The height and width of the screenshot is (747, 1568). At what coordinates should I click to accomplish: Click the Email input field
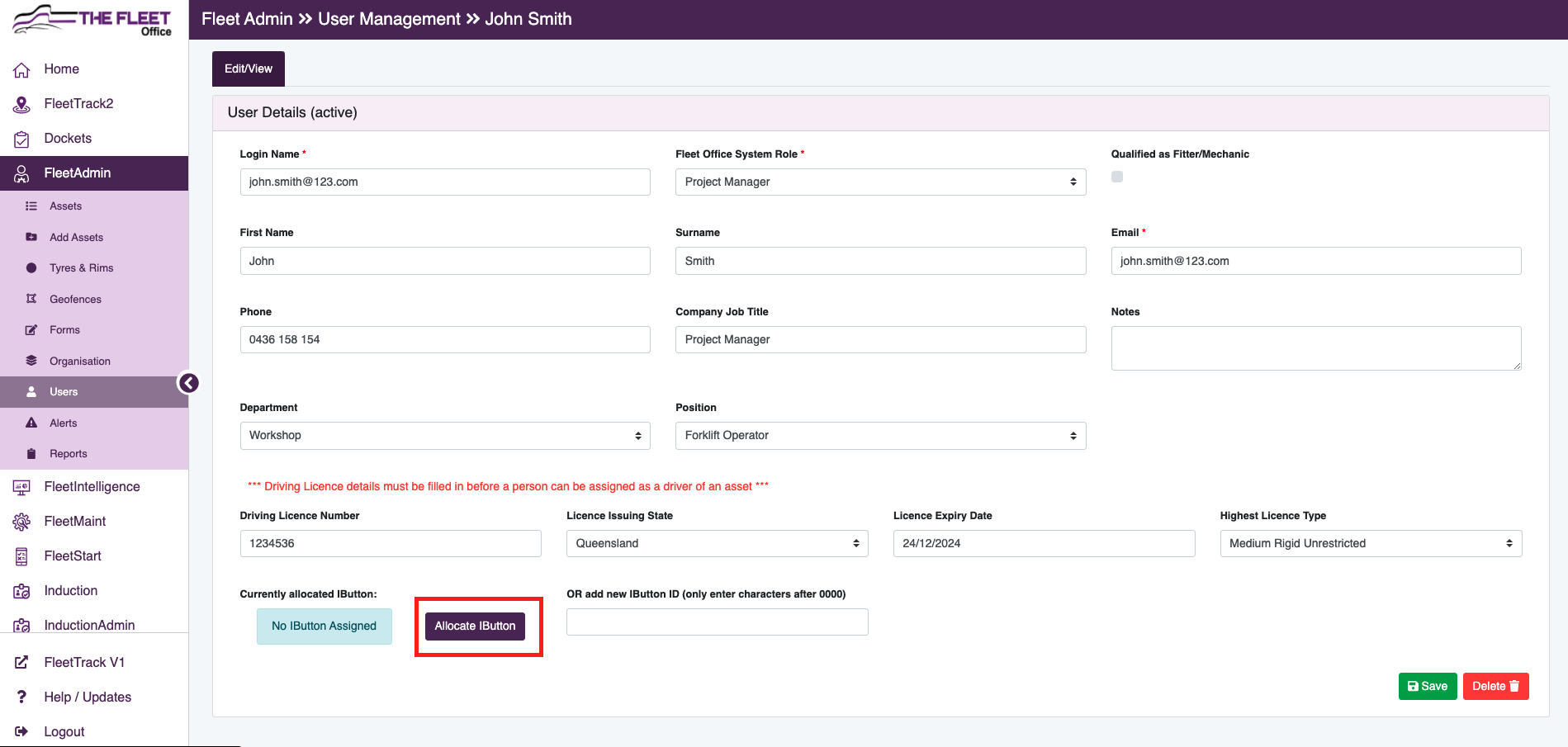(1316, 261)
